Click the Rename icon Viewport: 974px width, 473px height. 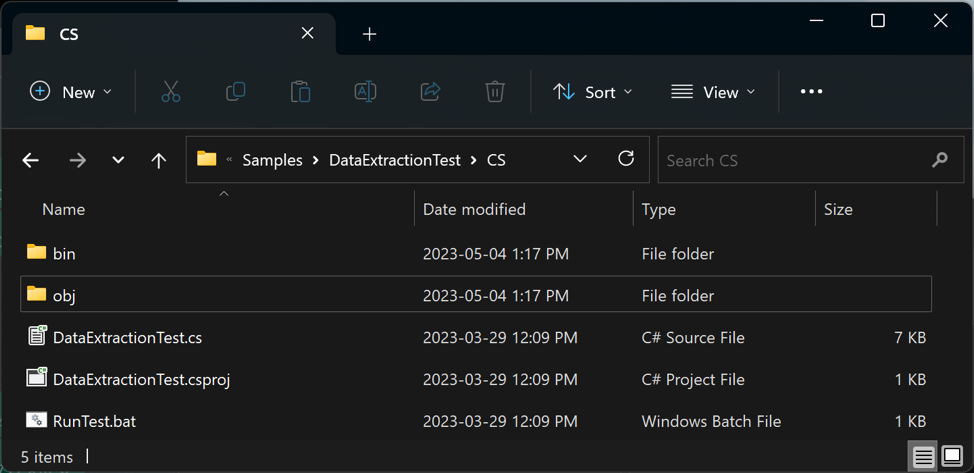coord(365,92)
